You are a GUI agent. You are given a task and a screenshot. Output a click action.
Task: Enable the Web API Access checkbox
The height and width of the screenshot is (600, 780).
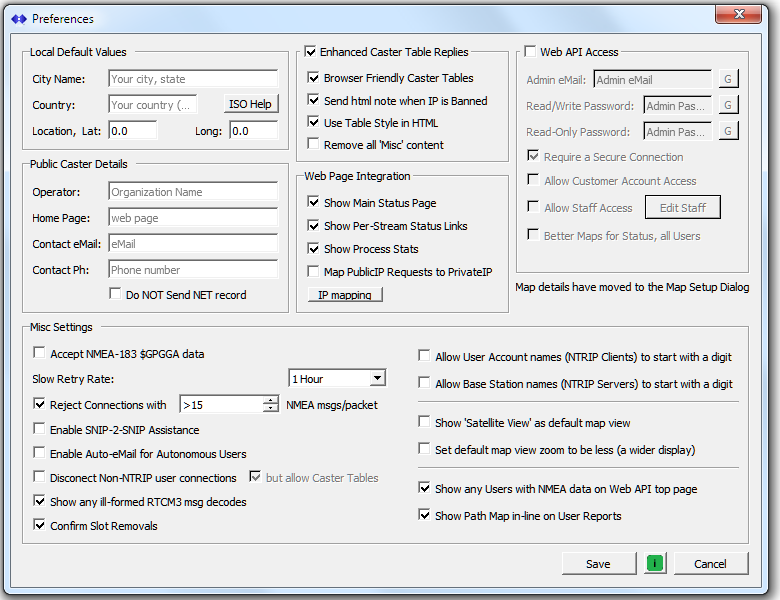(x=530, y=52)
